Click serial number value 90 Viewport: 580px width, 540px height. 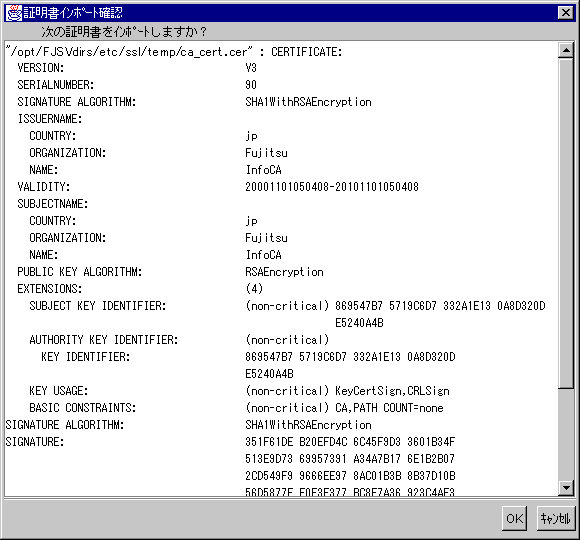click(x=251, y=85)
